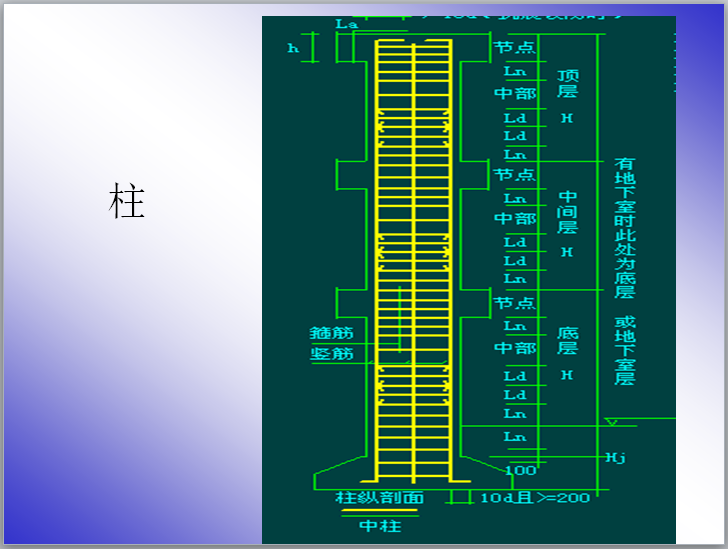Select the 底层 bottom floor label

[x=567, y=340]
